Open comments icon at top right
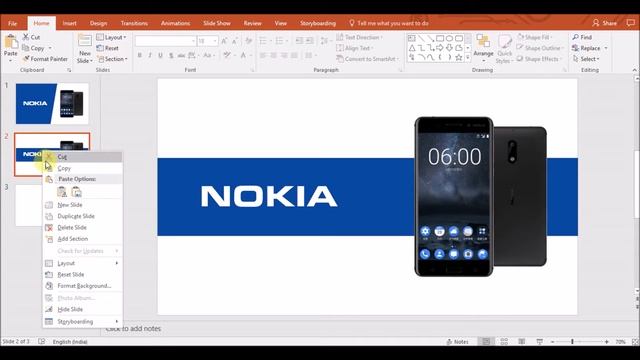640x360 pixels. (x=631, y=23)
